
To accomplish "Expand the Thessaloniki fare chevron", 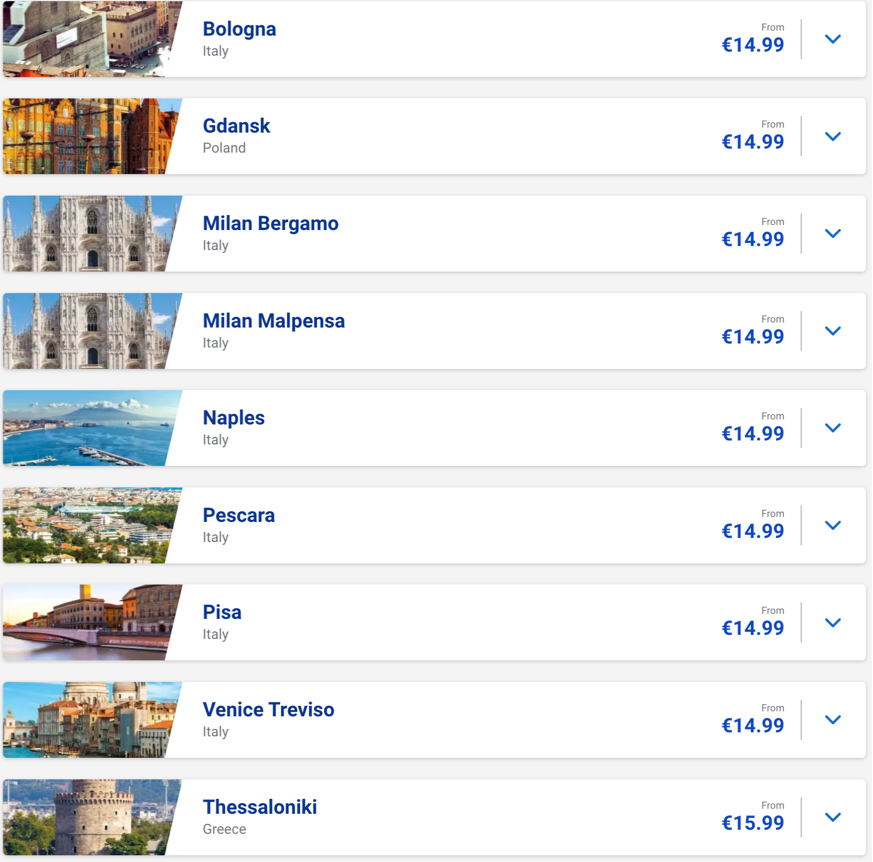I will (832, 817).
